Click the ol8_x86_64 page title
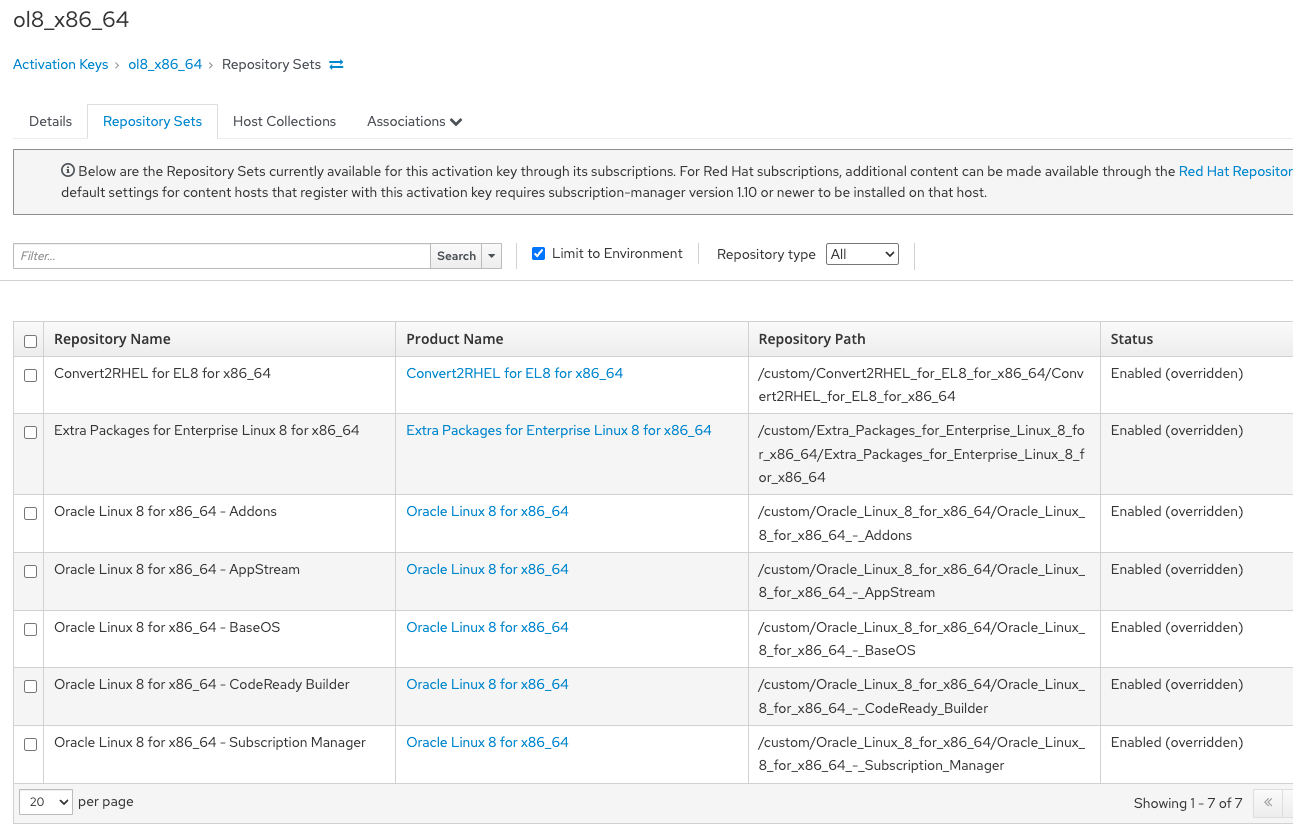 tap(71, 20)
